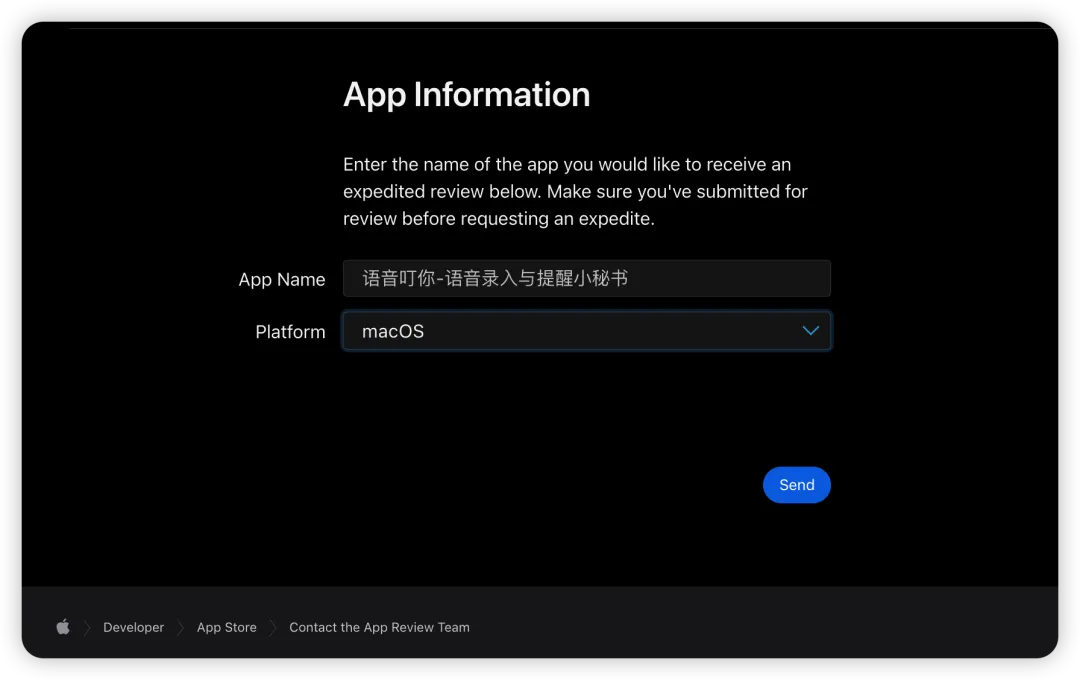
Task: Click the App Name label
Action: [282, 280]
